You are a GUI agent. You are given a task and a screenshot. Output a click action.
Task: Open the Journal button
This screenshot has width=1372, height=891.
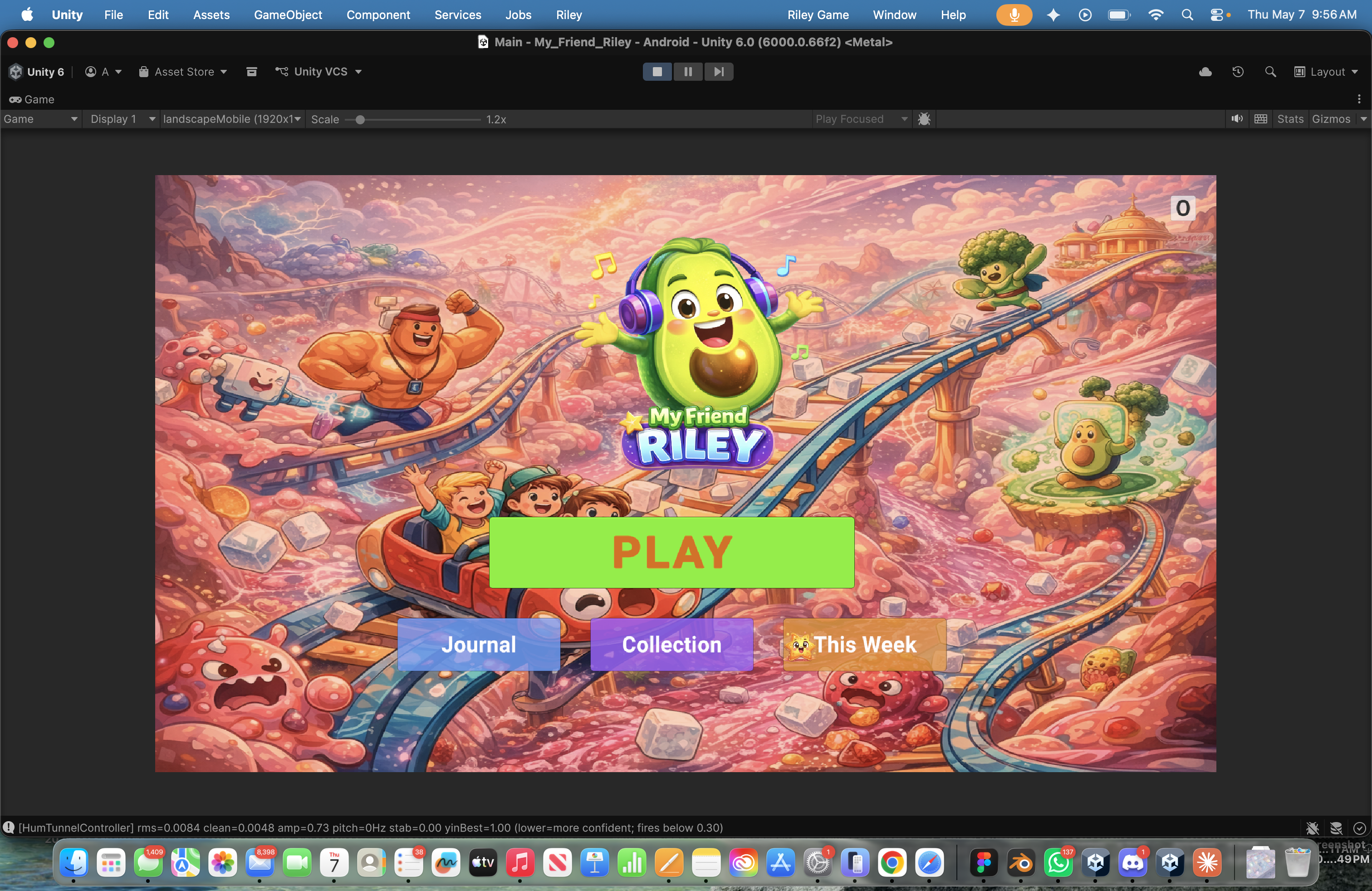point(479,644)
